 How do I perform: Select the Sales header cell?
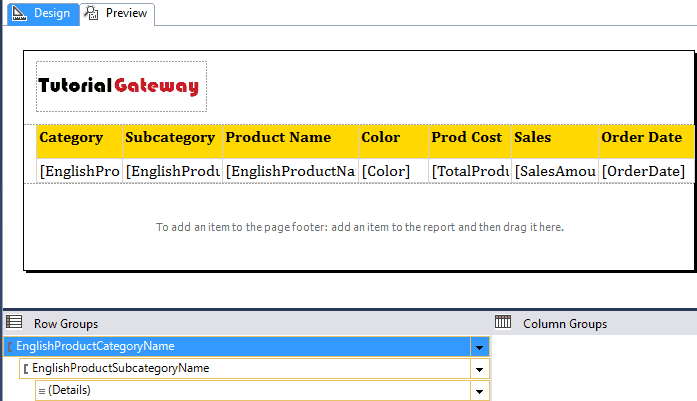pyautogui.click(x=555, y=141)
